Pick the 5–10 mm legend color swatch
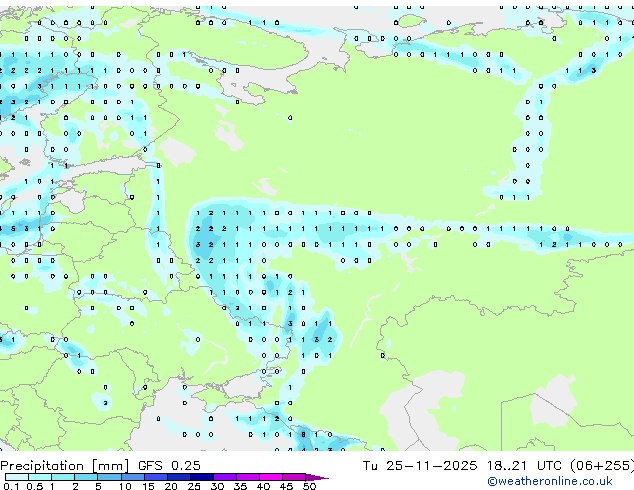 tap(109, 477)
